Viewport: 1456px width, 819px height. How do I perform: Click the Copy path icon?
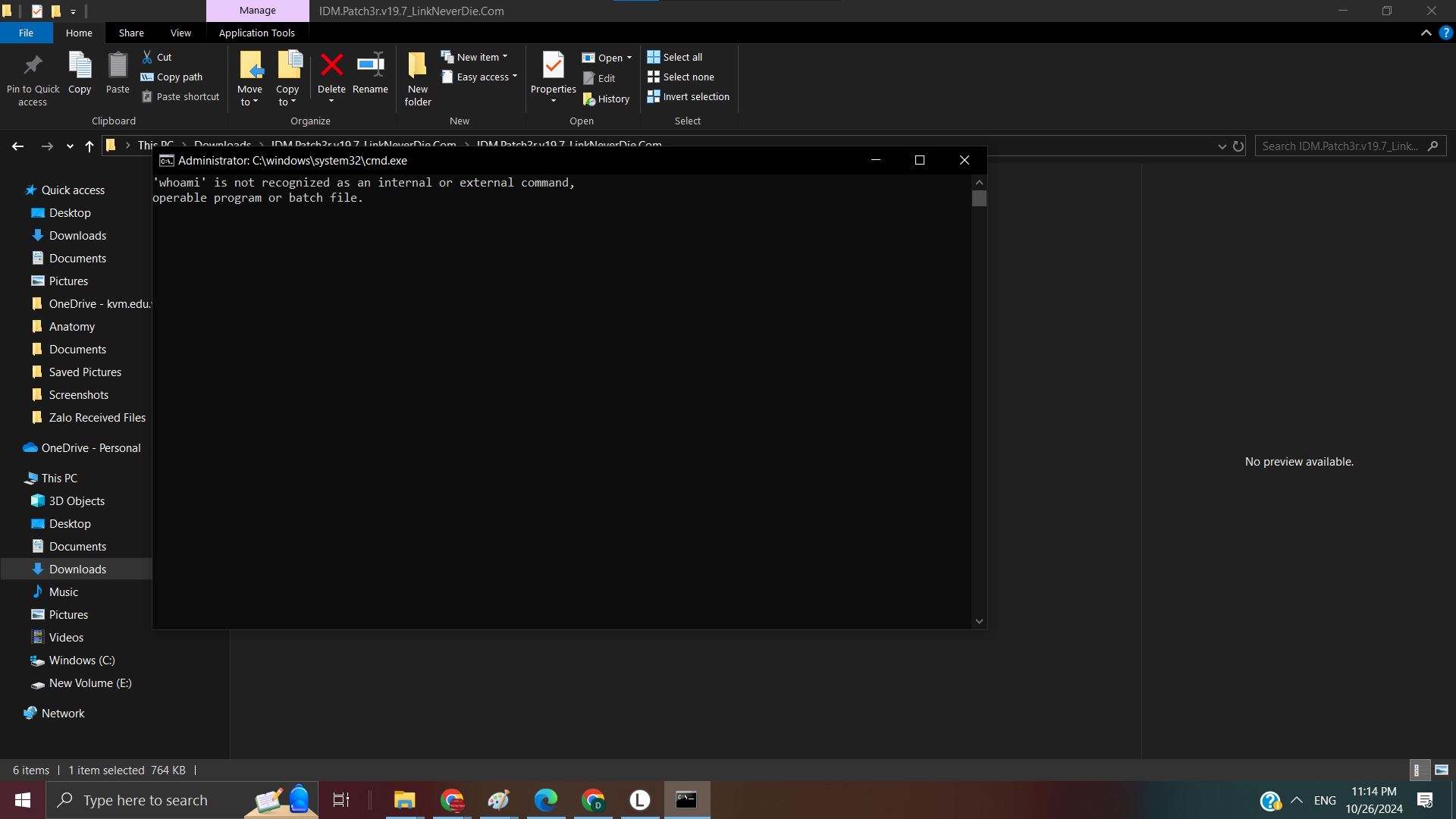coord(148,77)
